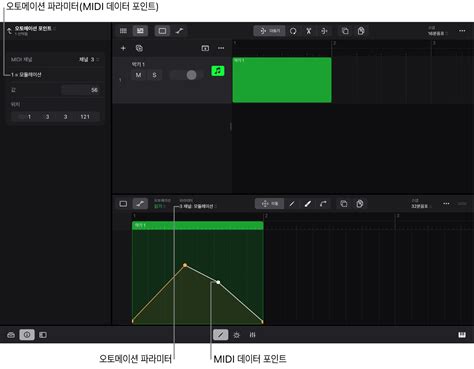Select the white MIDI data point on curve
The height and width of the screenshot is (369, 474).
(218, 282)
